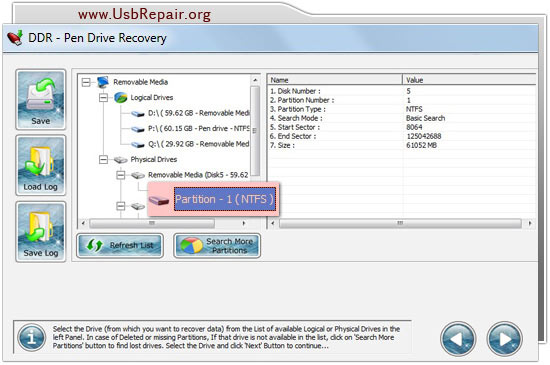This screenshot has width=550, height=365.
Task: Select the 'Partition Number' row
Action: click(x=402, y=100)
